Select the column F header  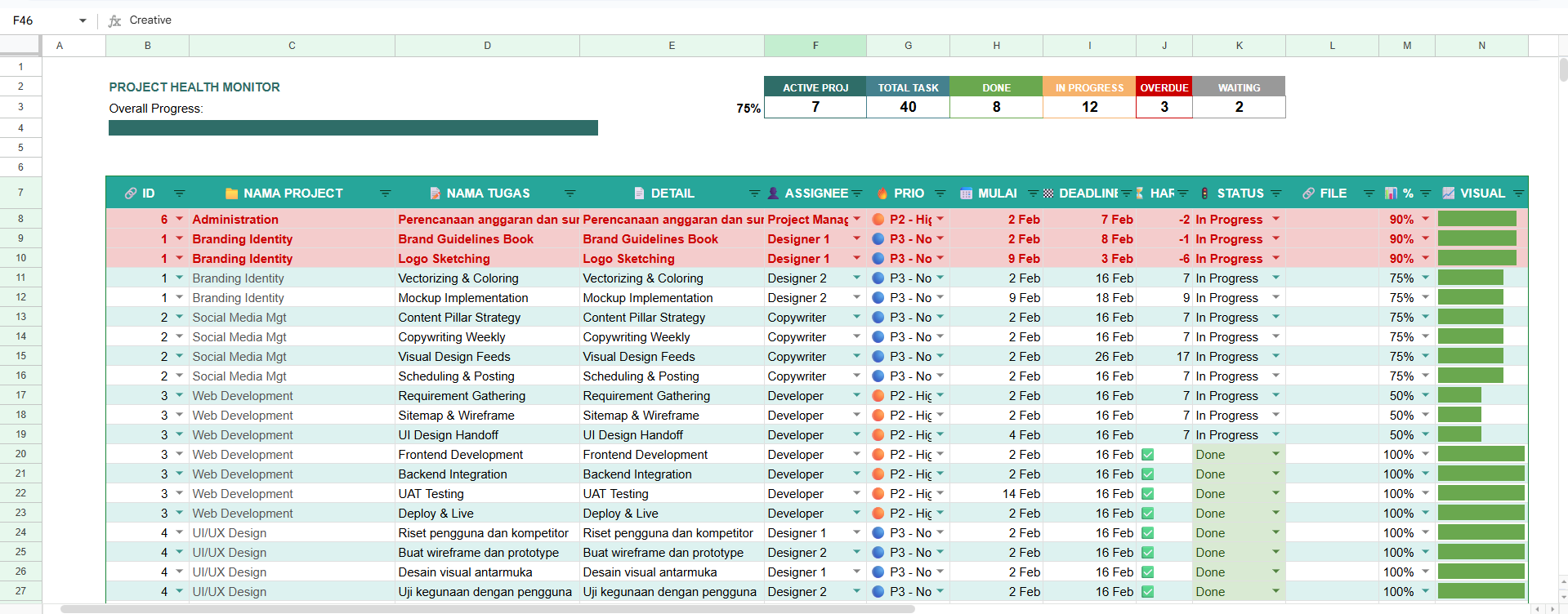pos(815,46)
